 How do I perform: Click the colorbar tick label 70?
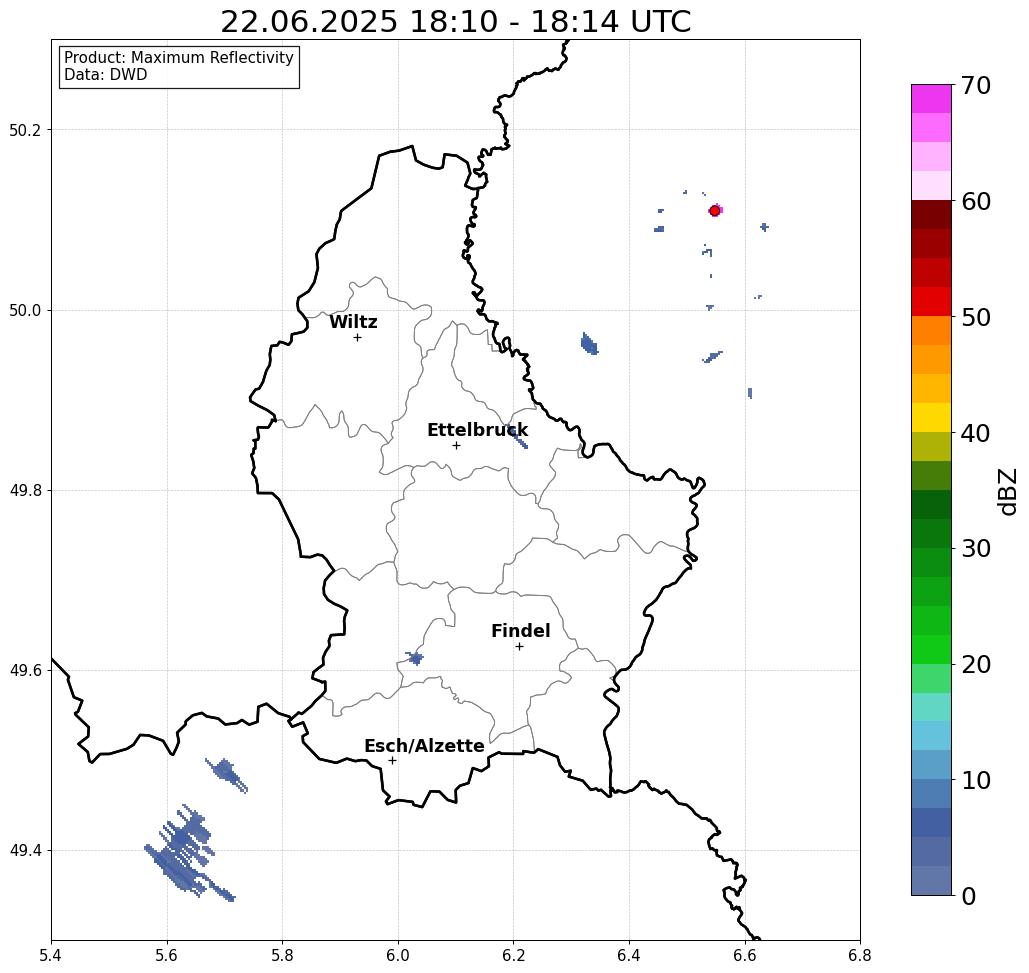coord(976,85)
